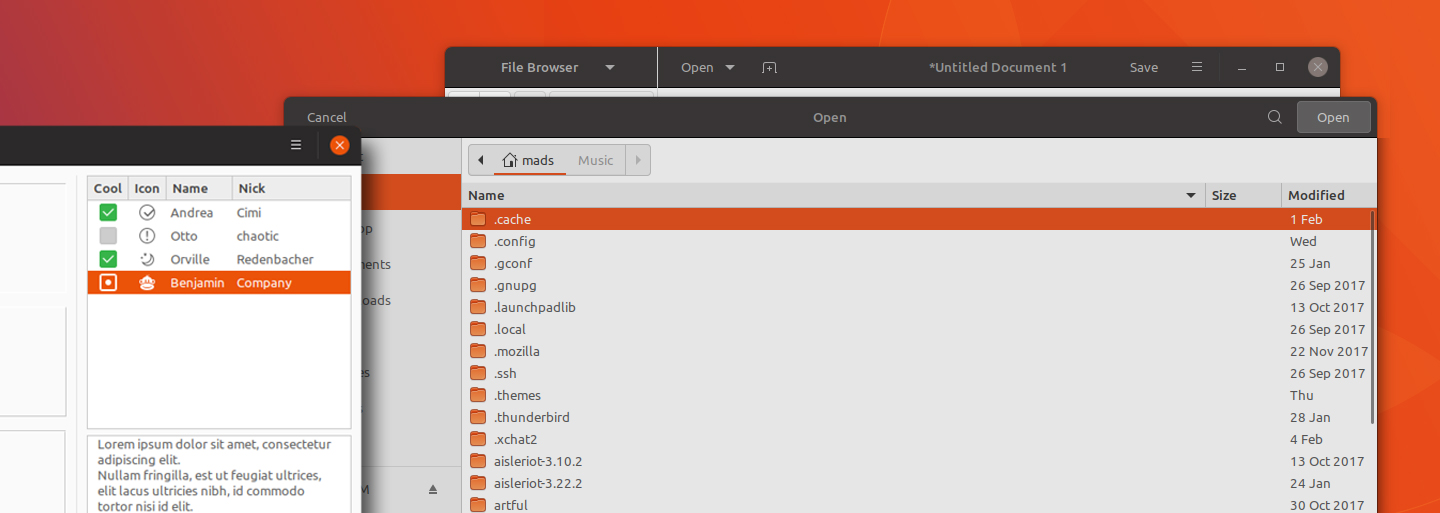
Task: Sort files by Size column
Action: [1243, 195]
